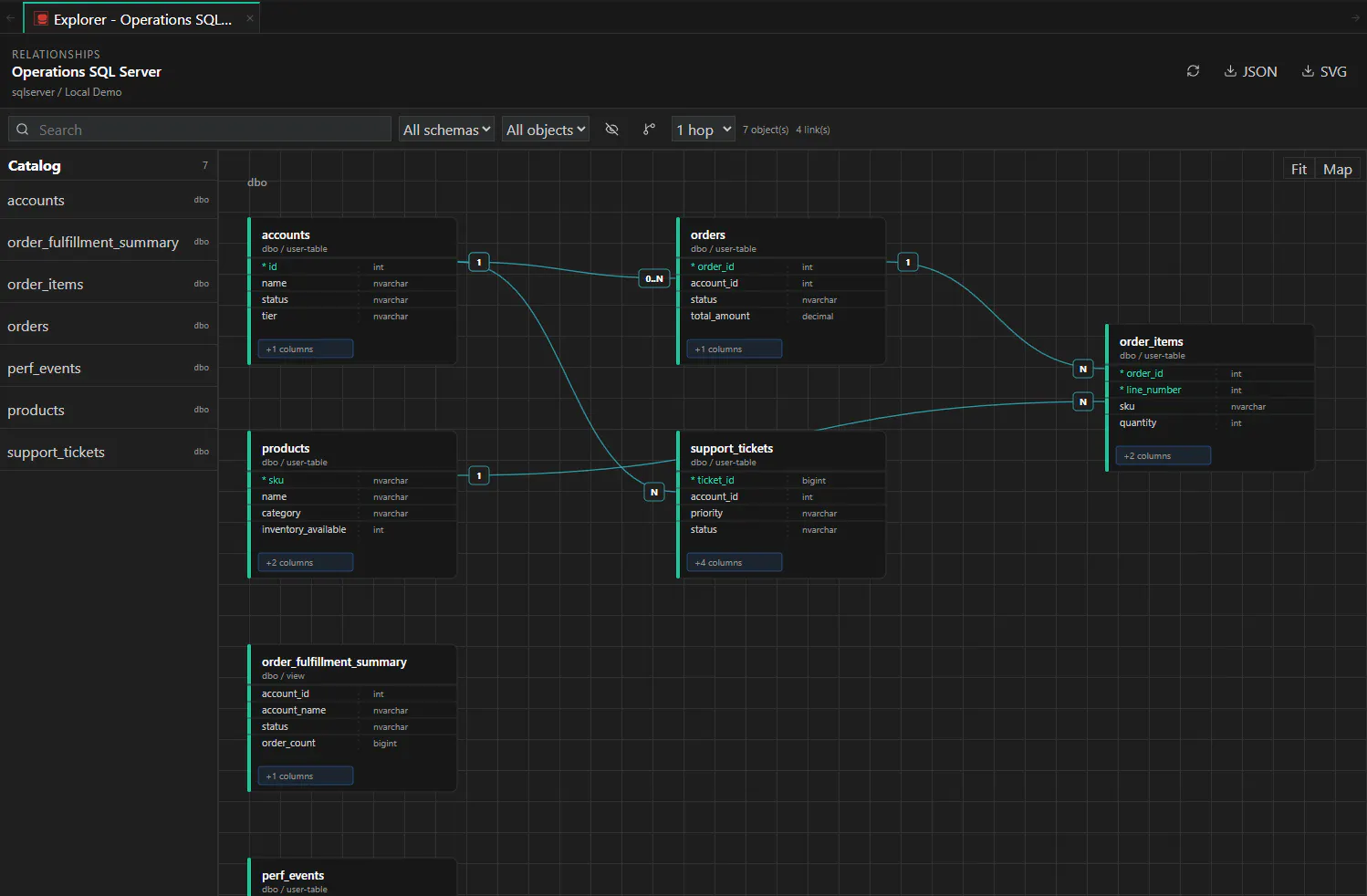Image resolution: width=1367 pixels, height=896 pixels.
Task: Select products in the Catalog list
Action: point(109,410)
